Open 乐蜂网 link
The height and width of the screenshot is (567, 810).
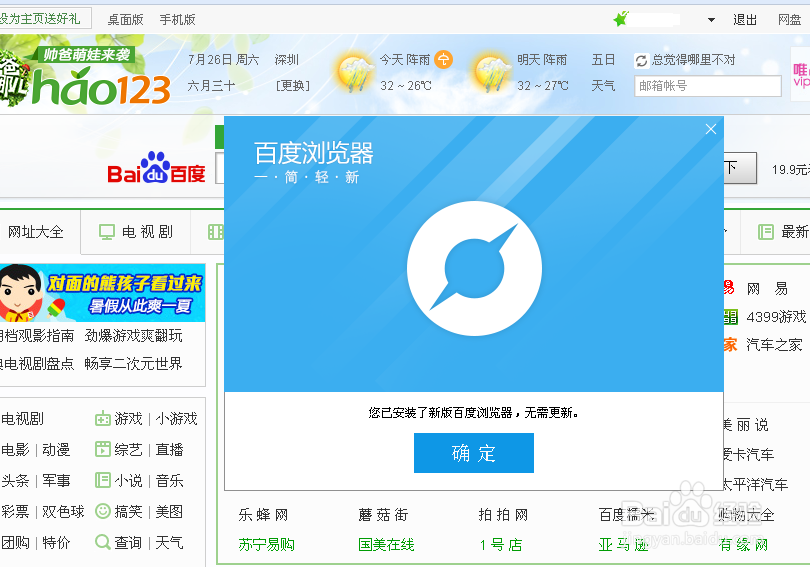(263, 515)
